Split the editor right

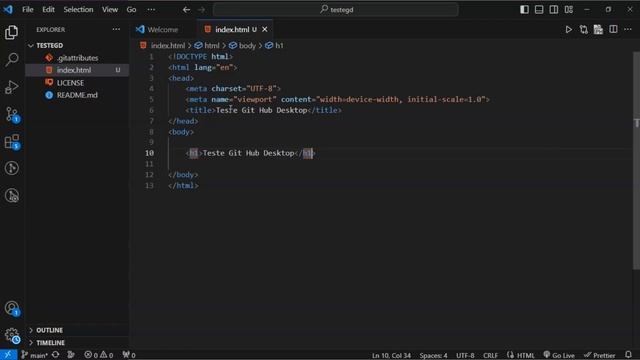click(x=613, y=29)
